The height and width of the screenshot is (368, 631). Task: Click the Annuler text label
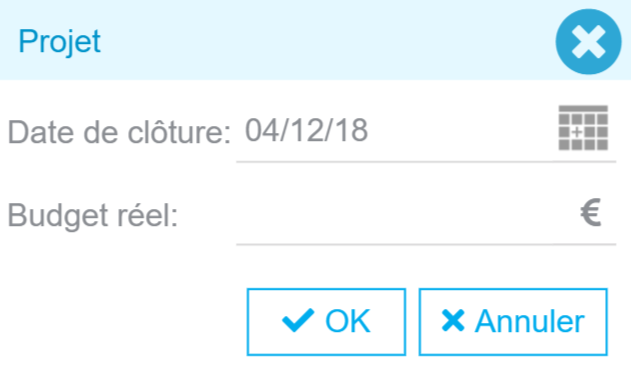pos(530,321)
